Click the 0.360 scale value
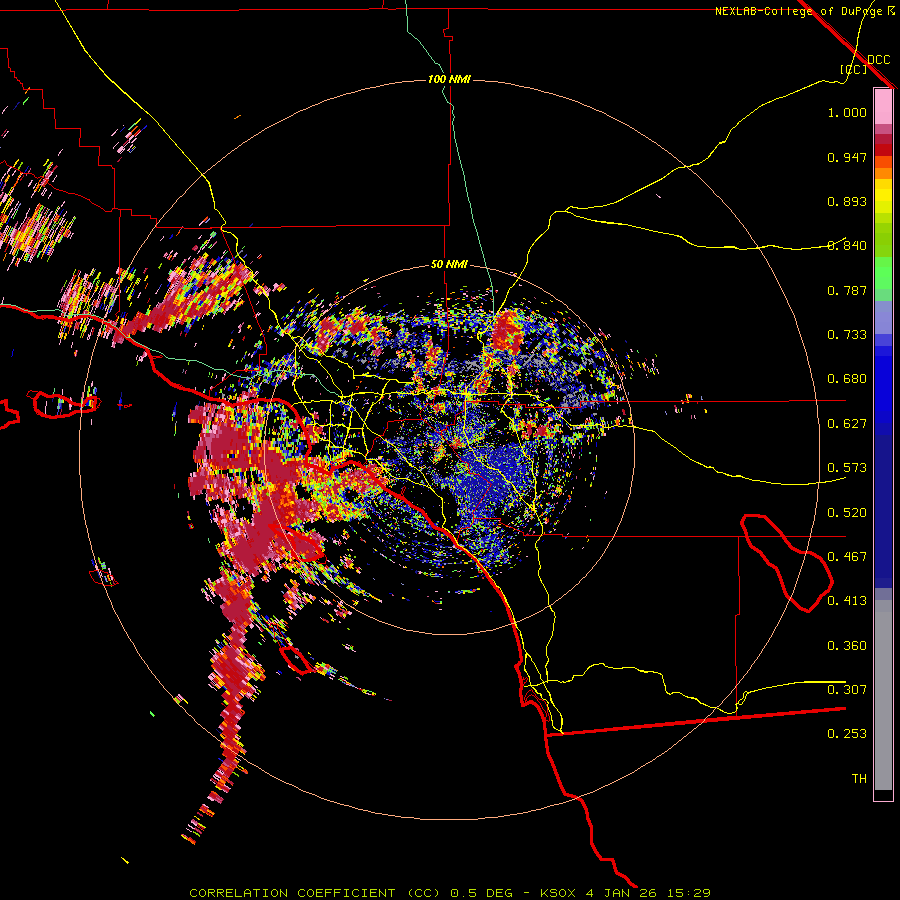Screen dimensions: 900x900 [x=847, y=646]
